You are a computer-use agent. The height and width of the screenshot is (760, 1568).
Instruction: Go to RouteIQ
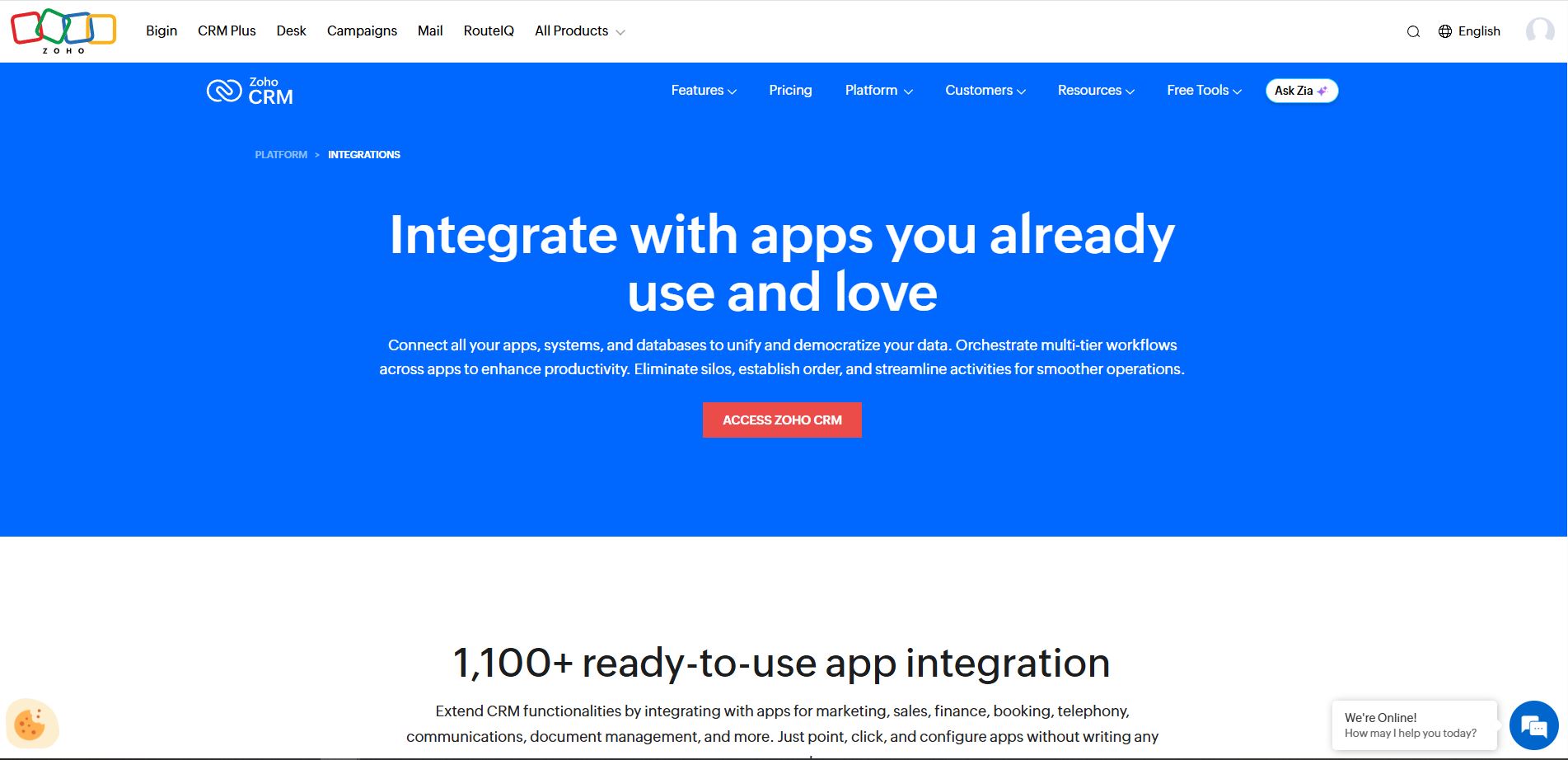pyautogui.click(x=489, y=30)
